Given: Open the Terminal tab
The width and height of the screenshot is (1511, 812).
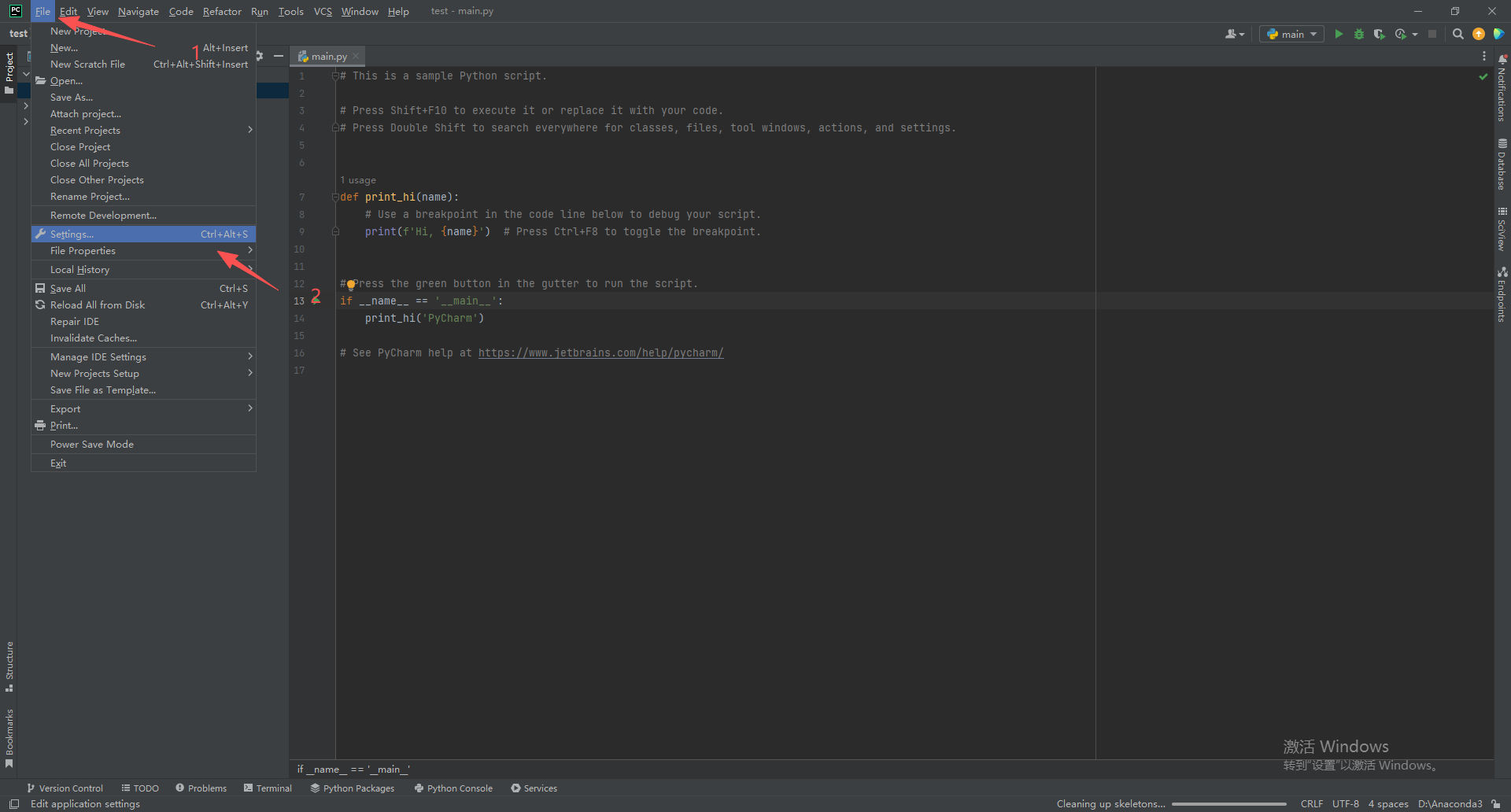Looking at the screenshot, I should coord(268,788).
